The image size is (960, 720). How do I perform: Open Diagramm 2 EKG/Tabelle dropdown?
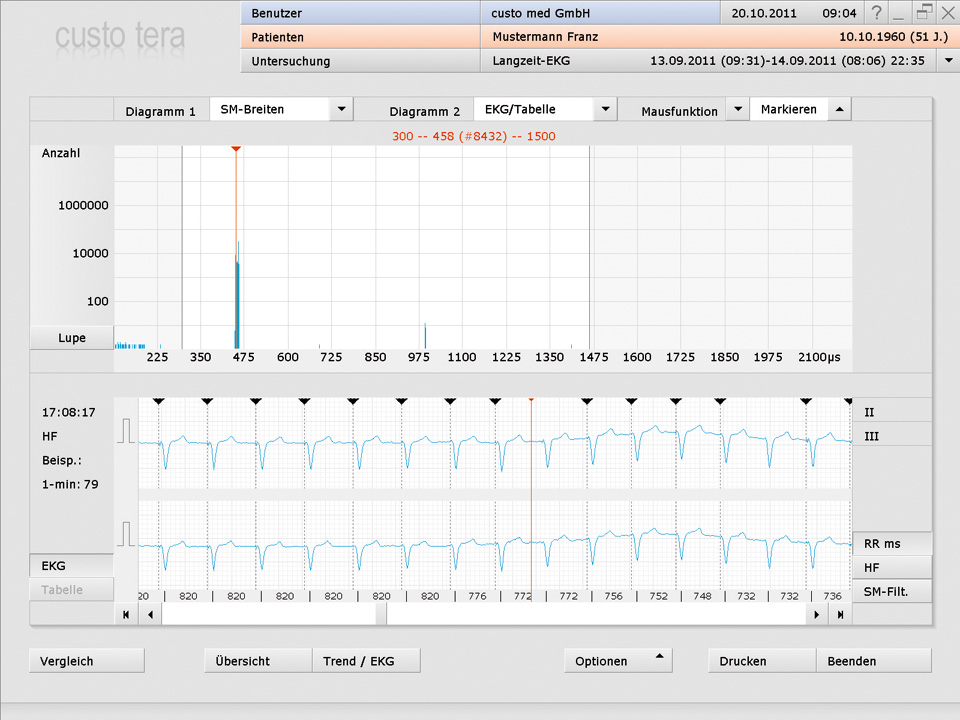click(x=605, y=109)
